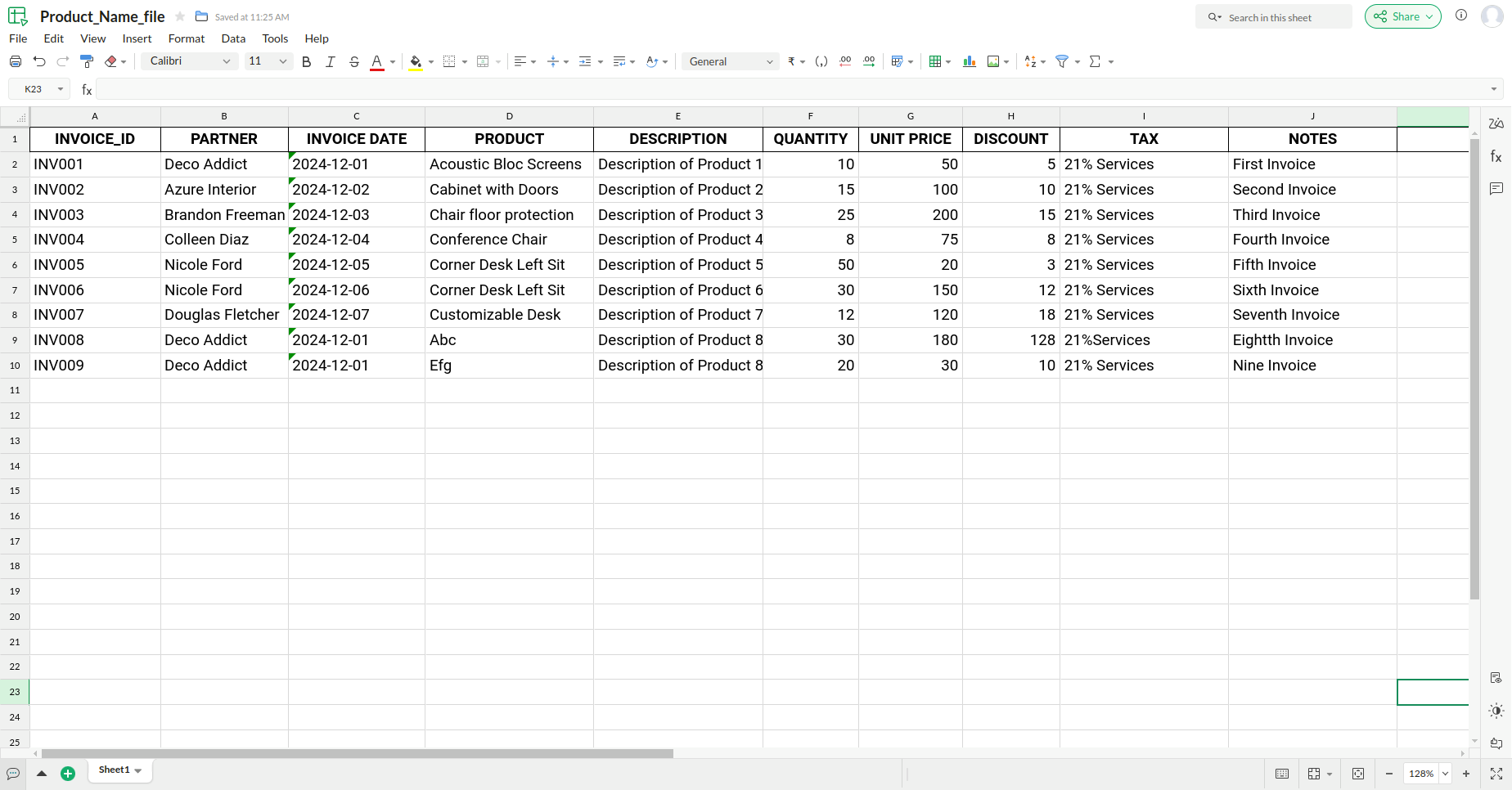Change the text color (red A)
Viewport: 1512px width, 790px height.
[377, 62]
